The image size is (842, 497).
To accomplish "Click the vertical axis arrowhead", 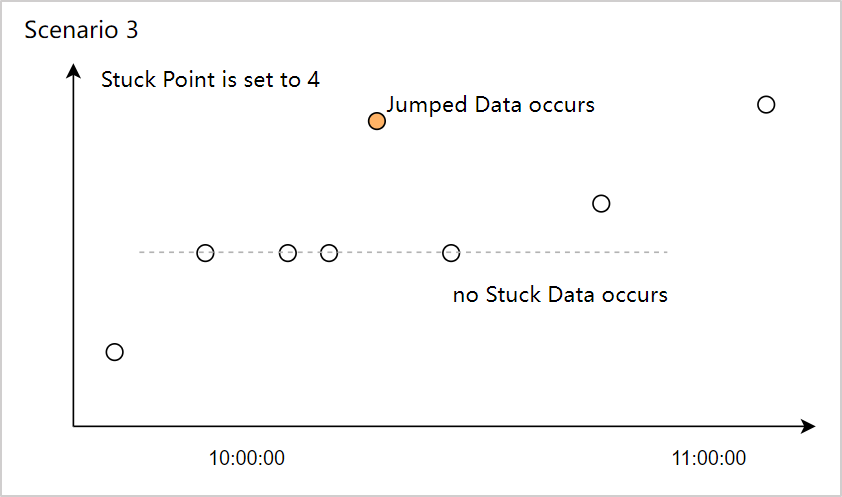I will coord(73,71).
